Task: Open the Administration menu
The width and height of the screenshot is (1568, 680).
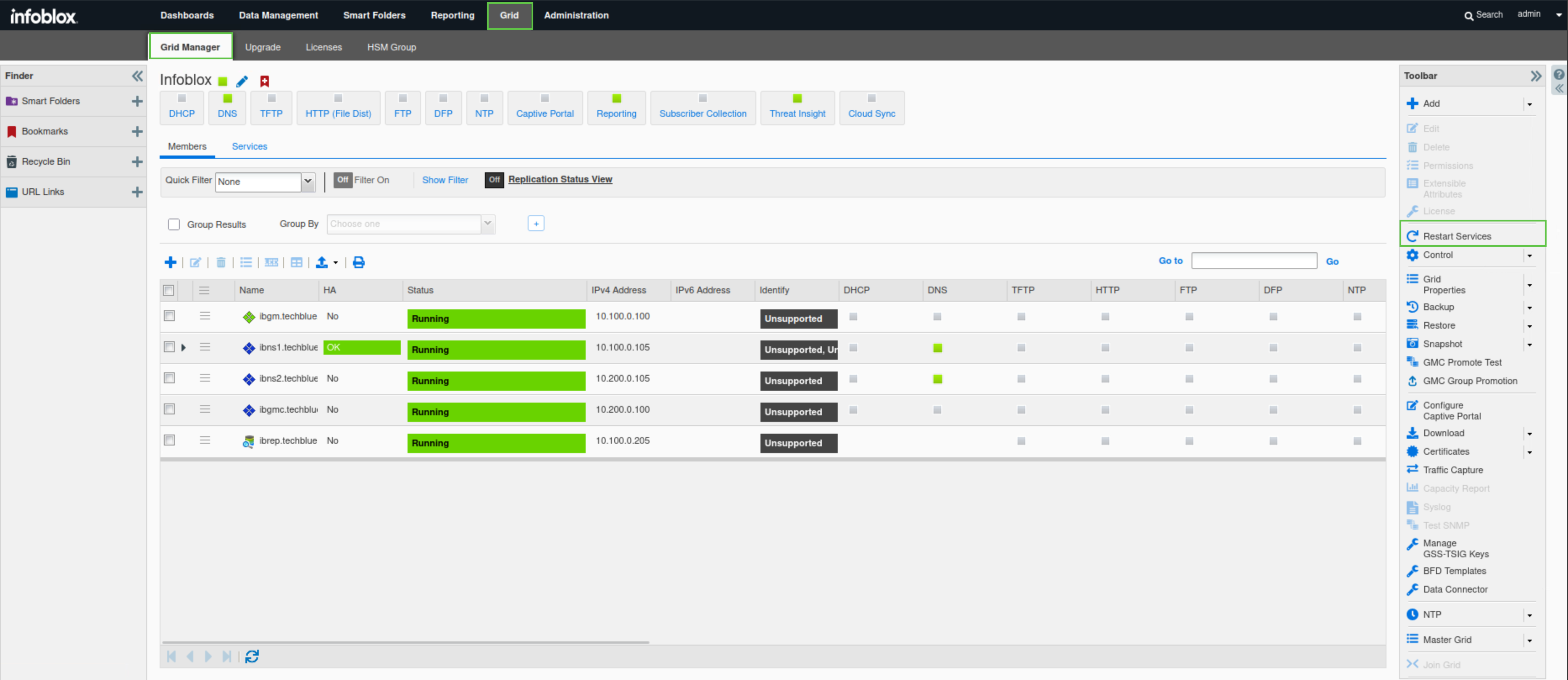Action: pyautogui.click(x=576, y=15)
